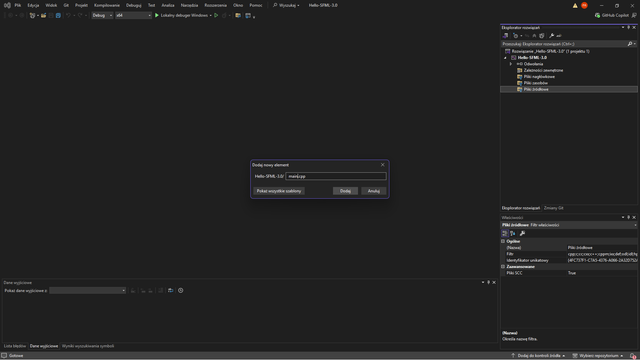Screen dimensions: 640x360
Task: Click the file name input field with main.cpp
Action: pyautogui.click(x=336, y=176)
